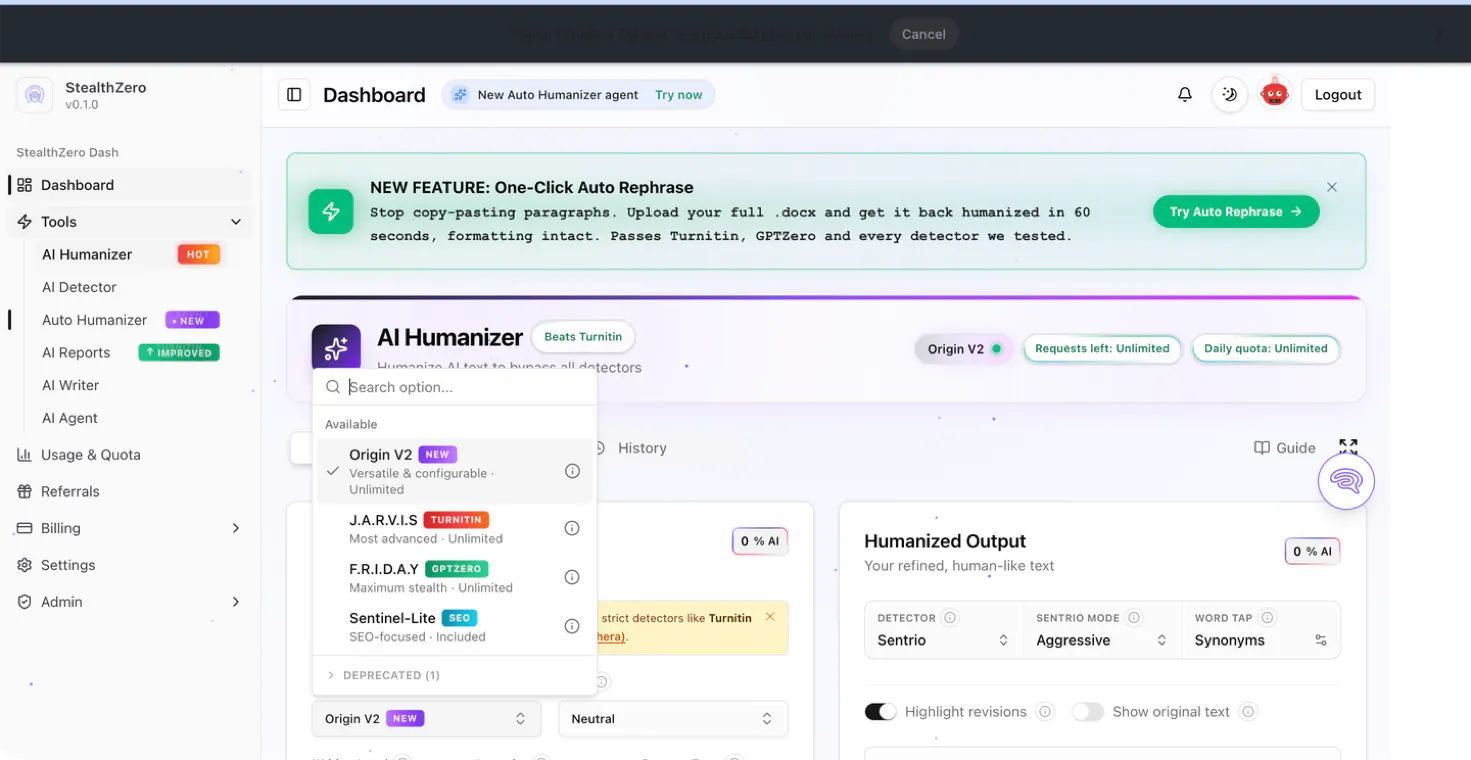
Task: Click the Daily quota: Unlimited badge
Action: click(x=1266, y=349)
